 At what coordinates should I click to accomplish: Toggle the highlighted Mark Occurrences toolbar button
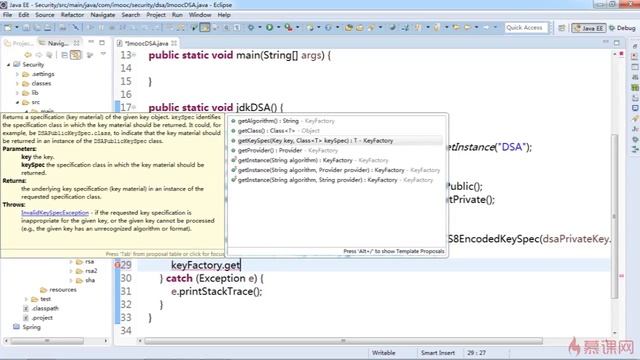point(205,28)
